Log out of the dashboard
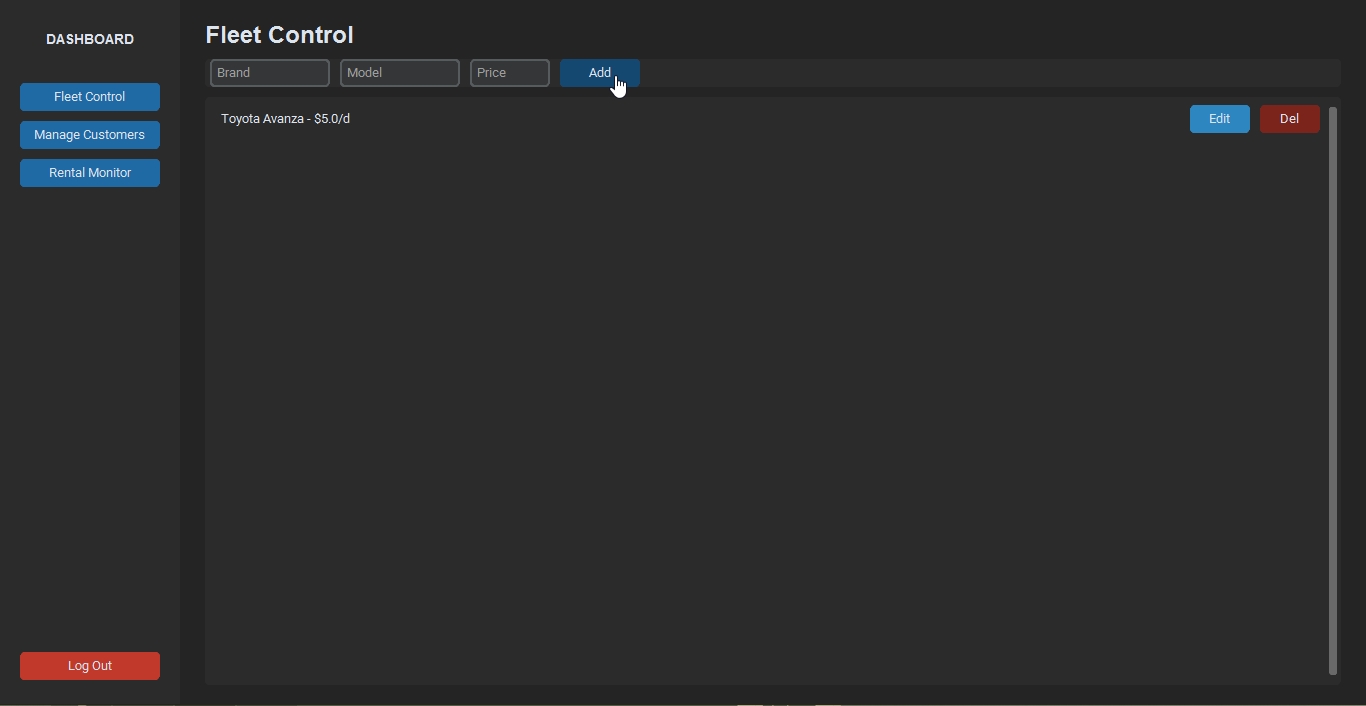This screenshot has height=706, width=1366. (90, 666)
